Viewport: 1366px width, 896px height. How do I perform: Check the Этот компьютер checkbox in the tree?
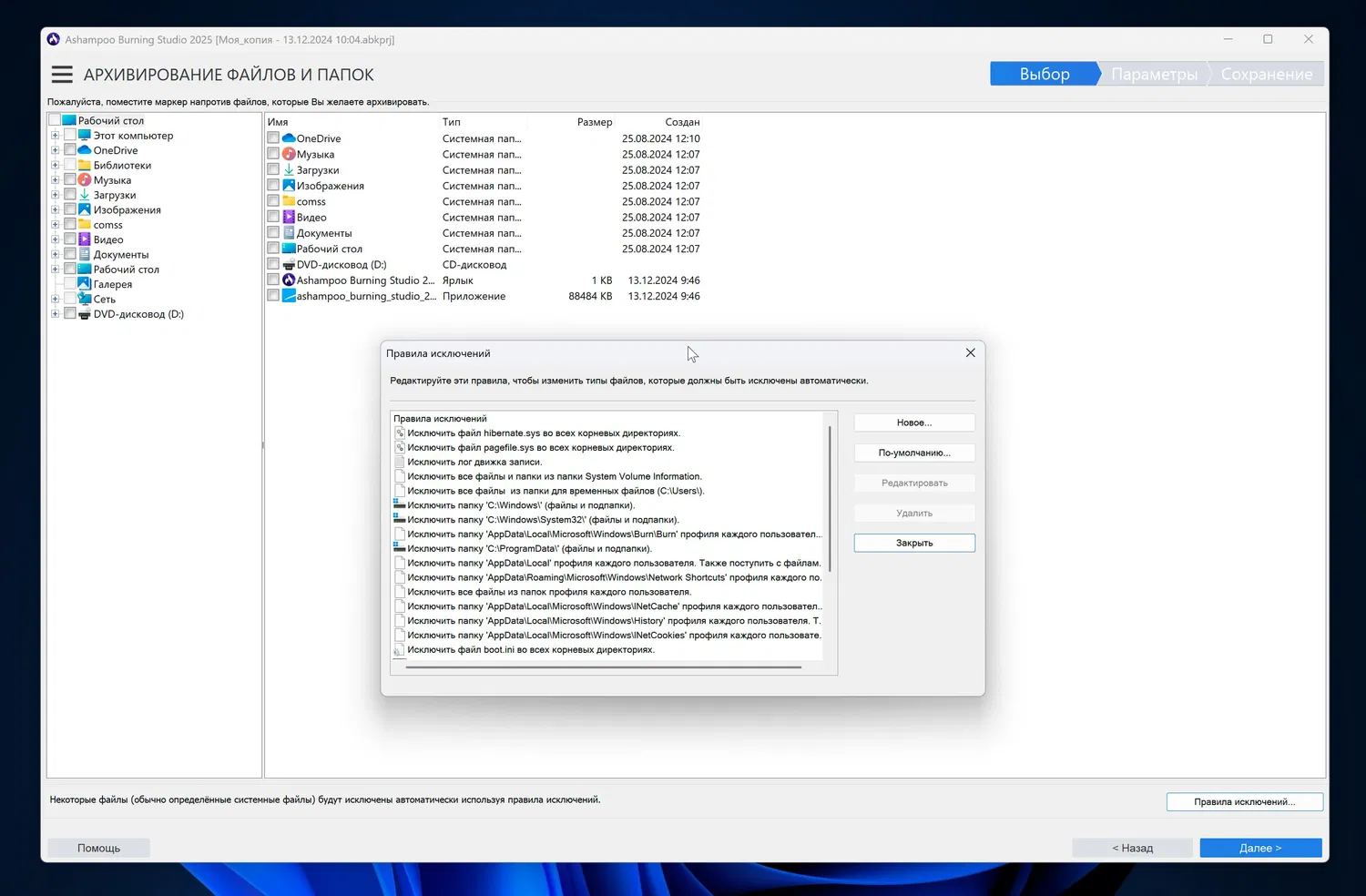coord(70,136)
